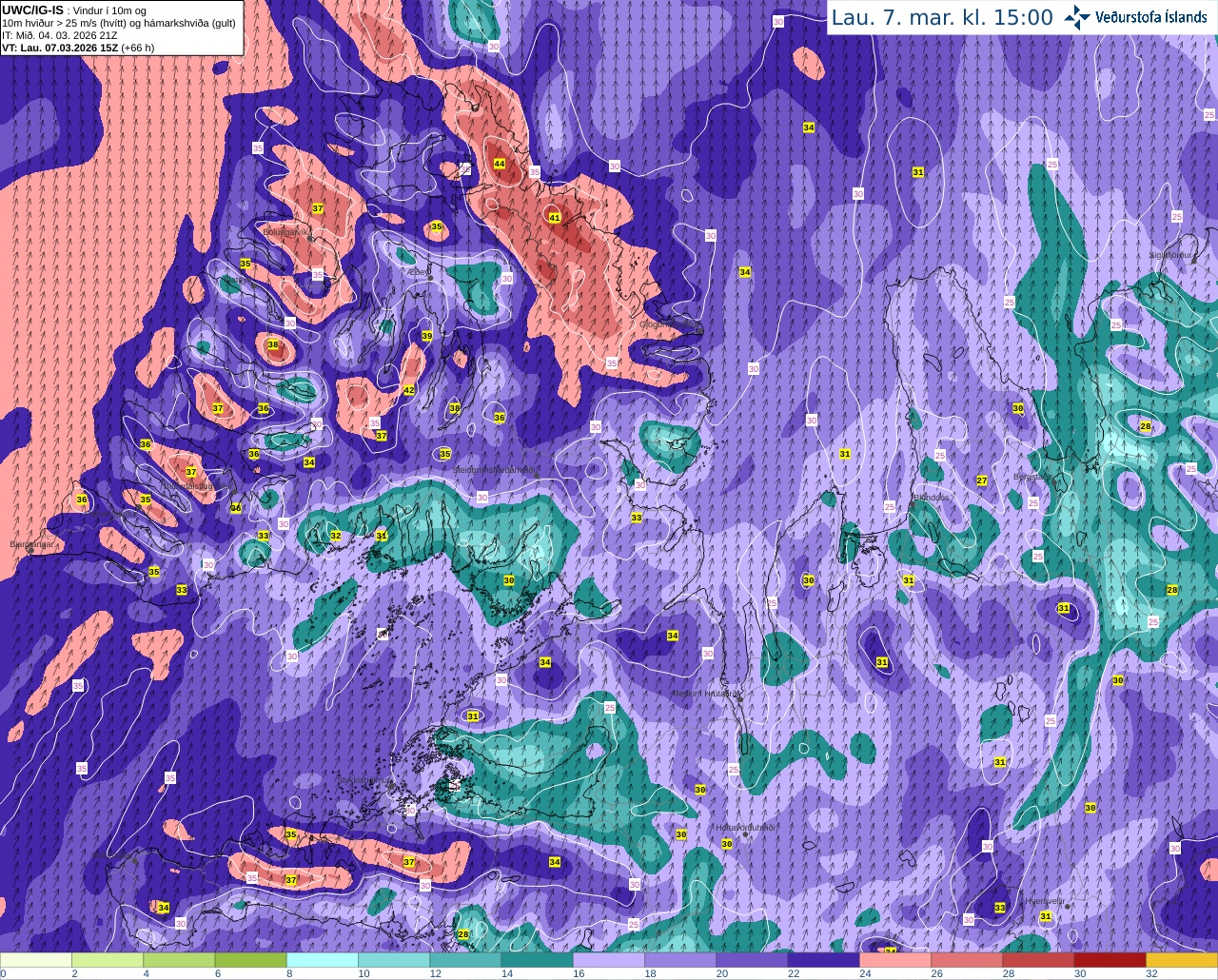Pick the light lavender 16–18 legend swatch
The image size is (1218, 980).
click(609, 960)
